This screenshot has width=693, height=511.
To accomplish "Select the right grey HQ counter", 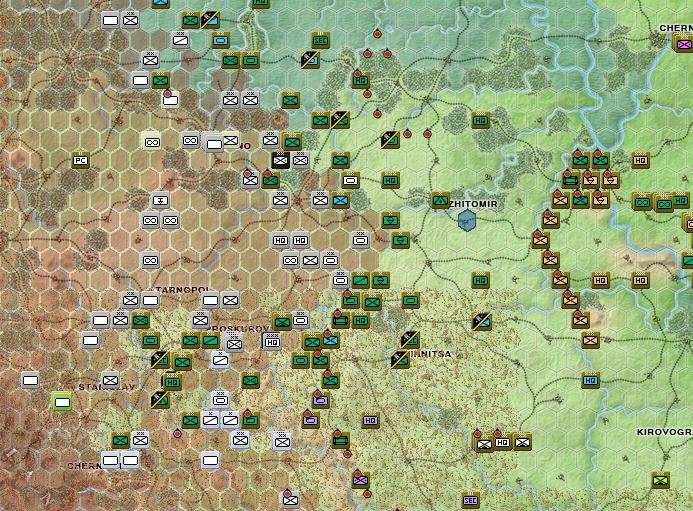I will (300, 240).
